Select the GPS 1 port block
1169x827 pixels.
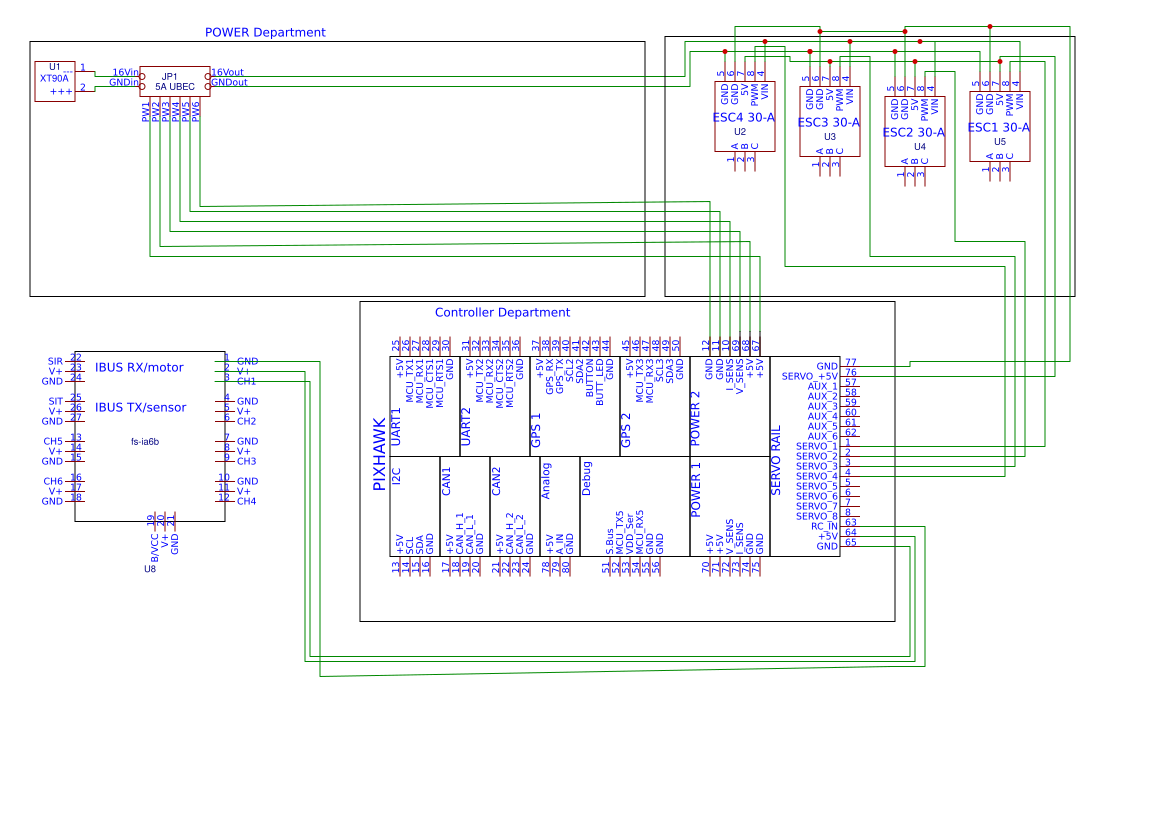click(536, 429)
